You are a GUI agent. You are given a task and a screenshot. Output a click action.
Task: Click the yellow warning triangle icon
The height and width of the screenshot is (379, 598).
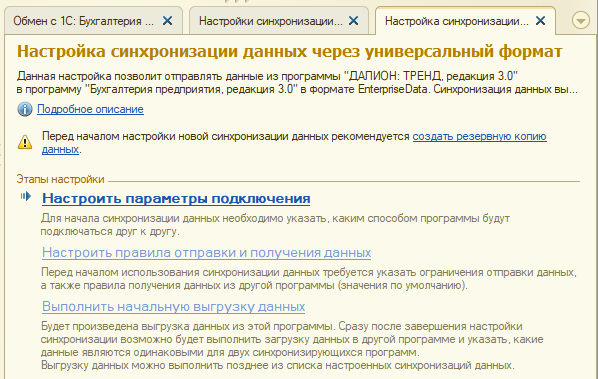click(25, 142)
